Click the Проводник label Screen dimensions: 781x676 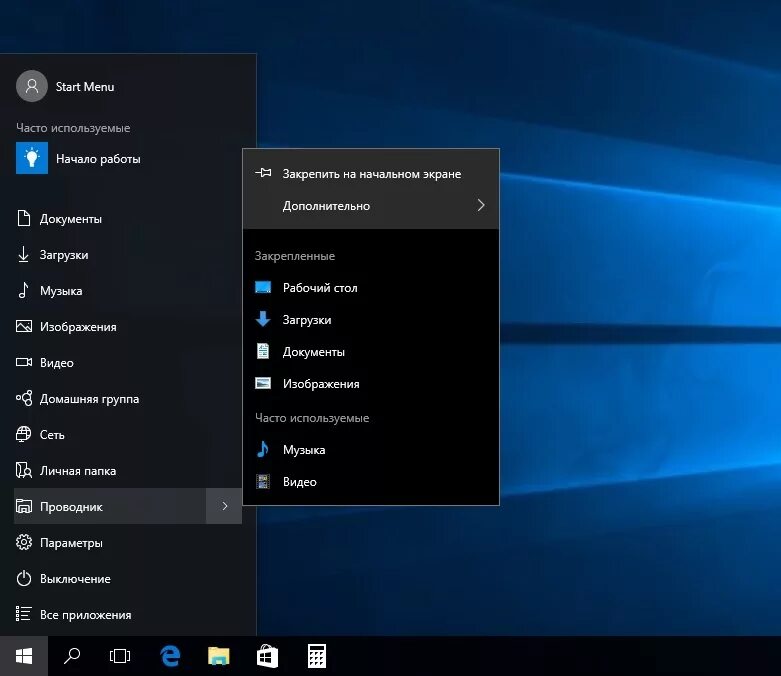click(71, 507)
